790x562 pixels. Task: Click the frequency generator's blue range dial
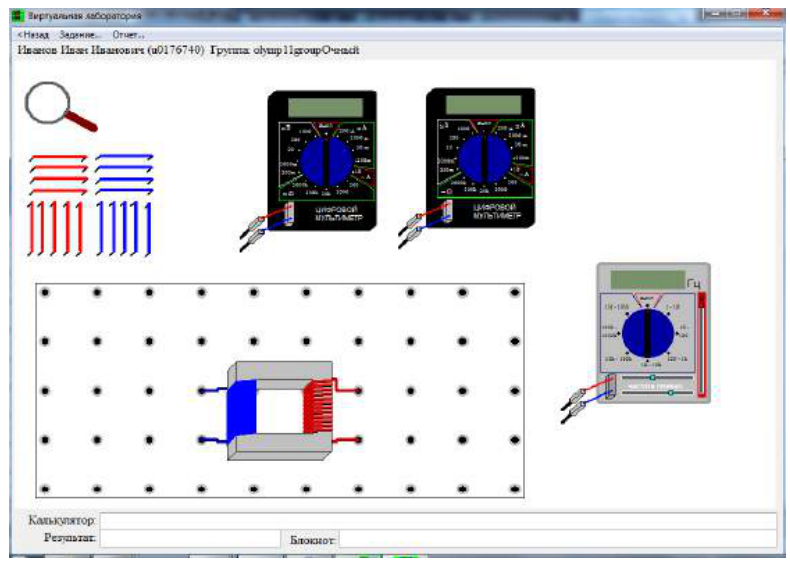tap(648, 333)
